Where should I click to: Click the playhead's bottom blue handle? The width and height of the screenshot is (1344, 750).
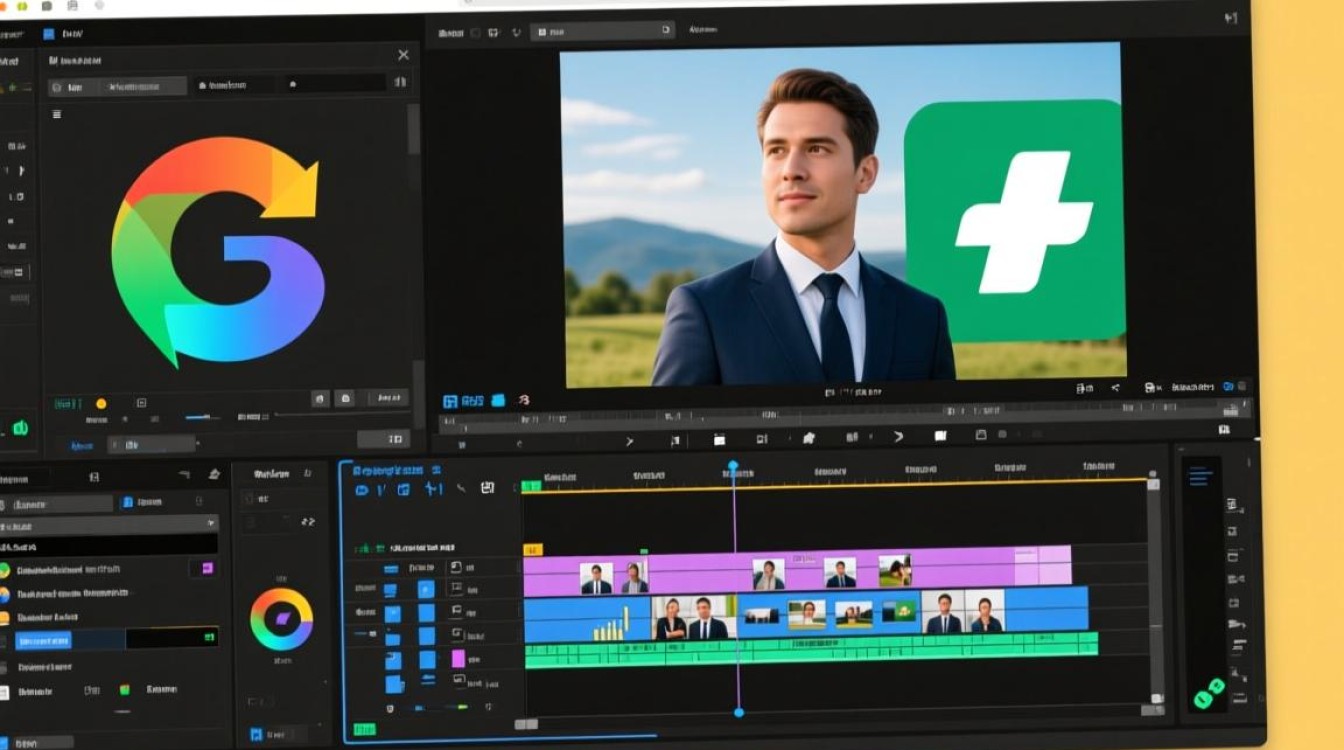pos(739,712)
